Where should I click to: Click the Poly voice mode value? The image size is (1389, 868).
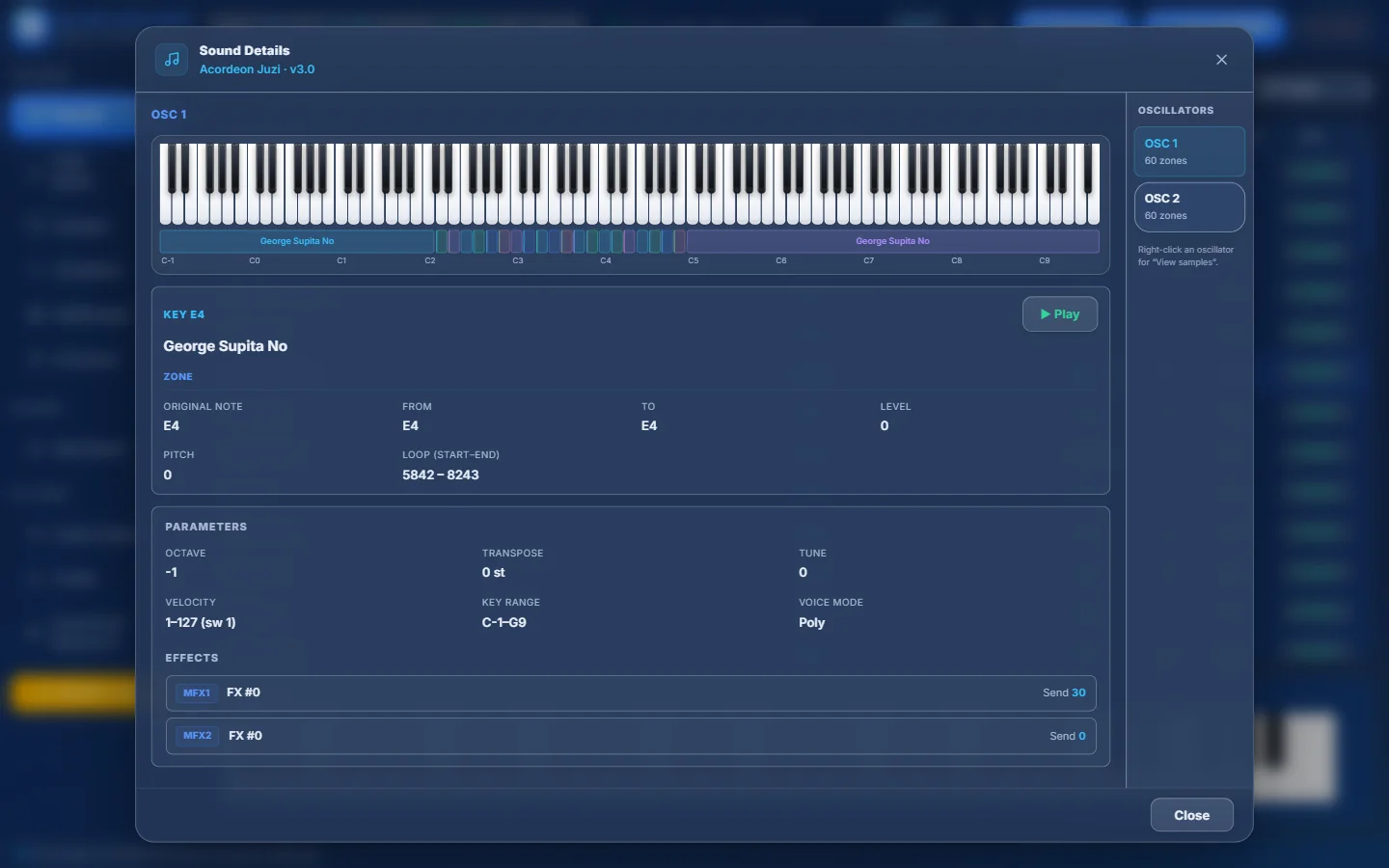point(812,622)
